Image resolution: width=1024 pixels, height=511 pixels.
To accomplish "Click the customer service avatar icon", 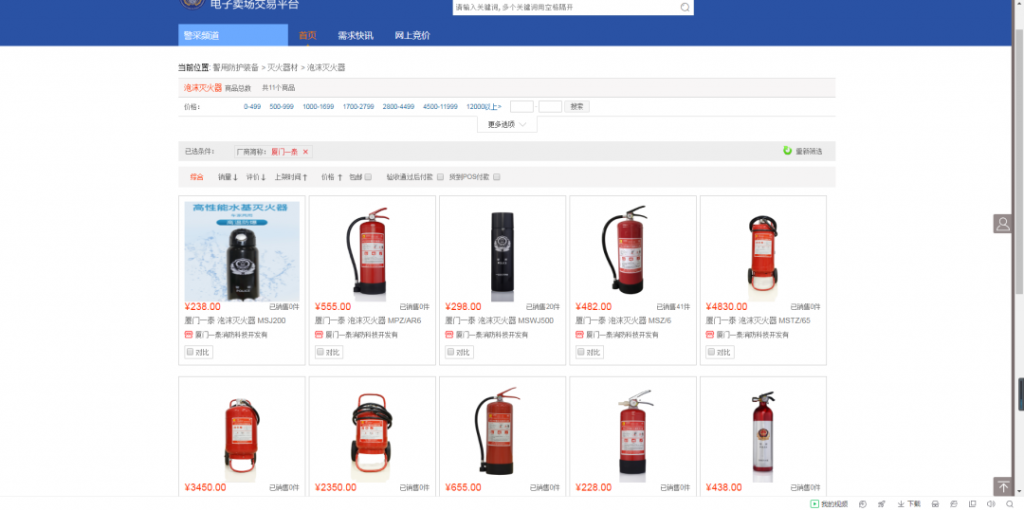I will pos(1003,223).
